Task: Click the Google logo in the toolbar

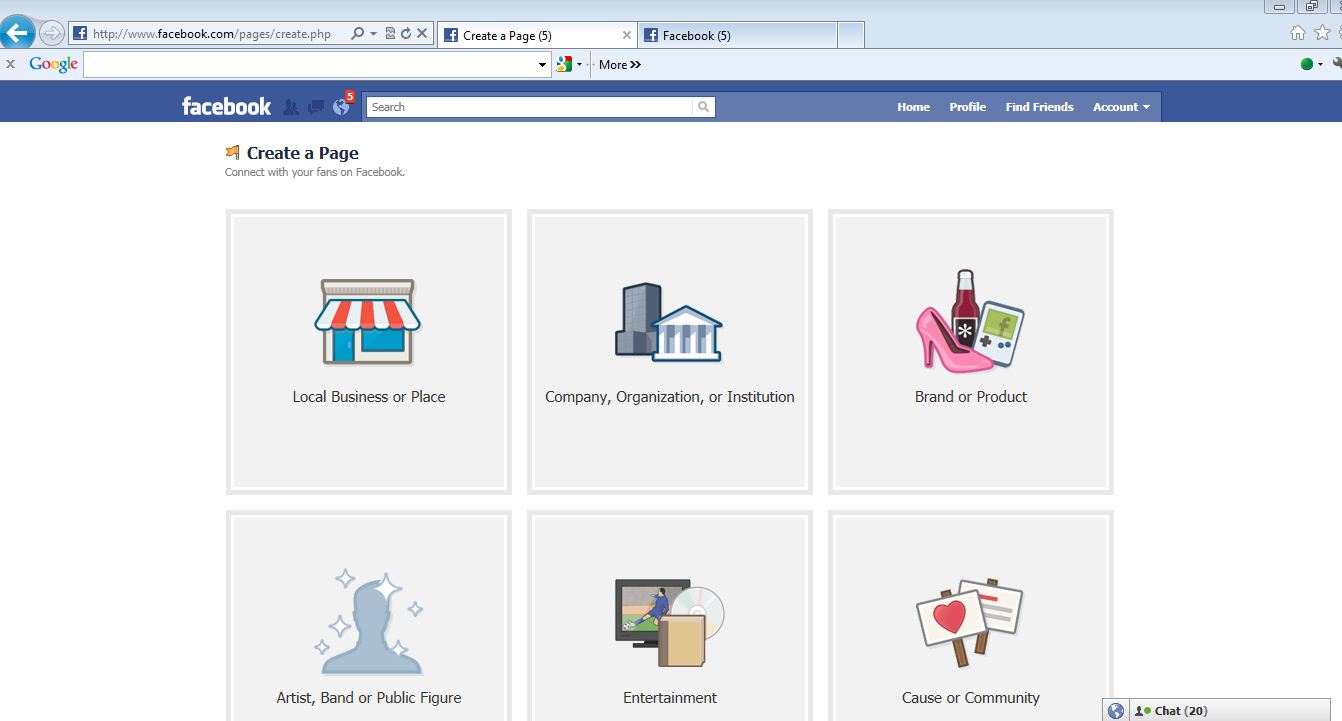Action: click(54, 65)
